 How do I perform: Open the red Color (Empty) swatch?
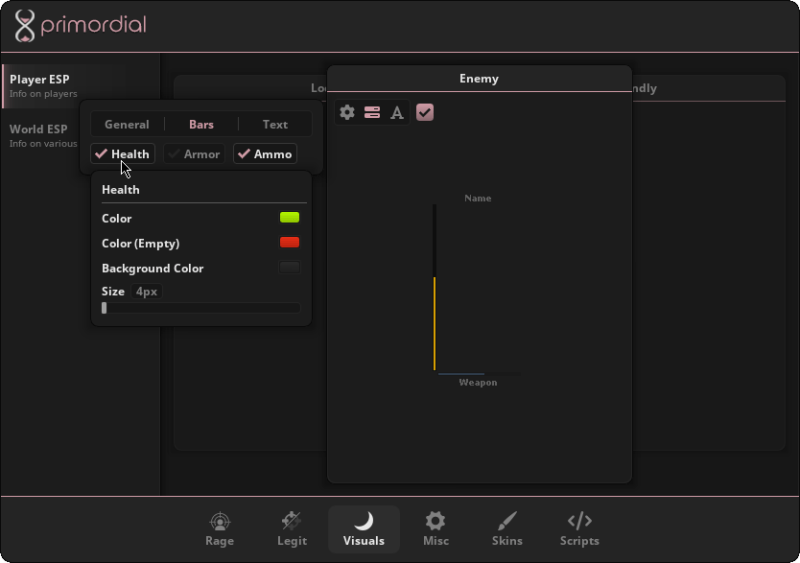[x=290, y=243]
